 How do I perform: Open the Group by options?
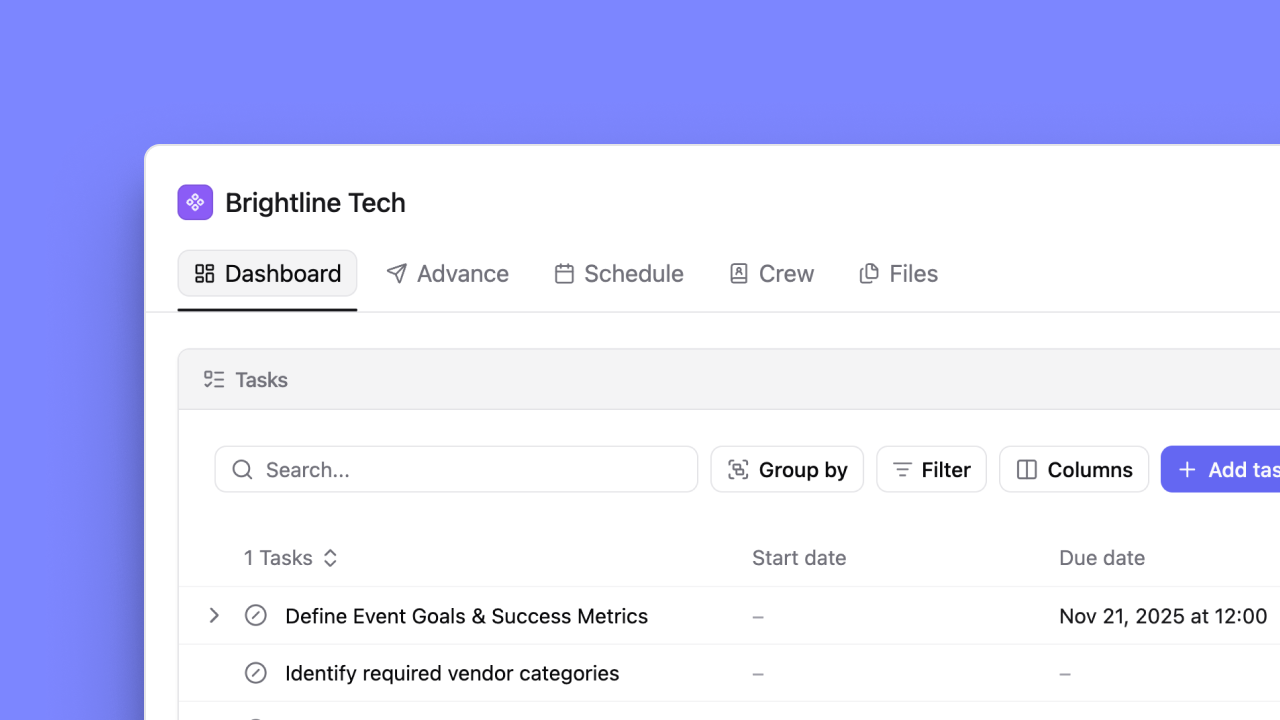tap(787, 469)
